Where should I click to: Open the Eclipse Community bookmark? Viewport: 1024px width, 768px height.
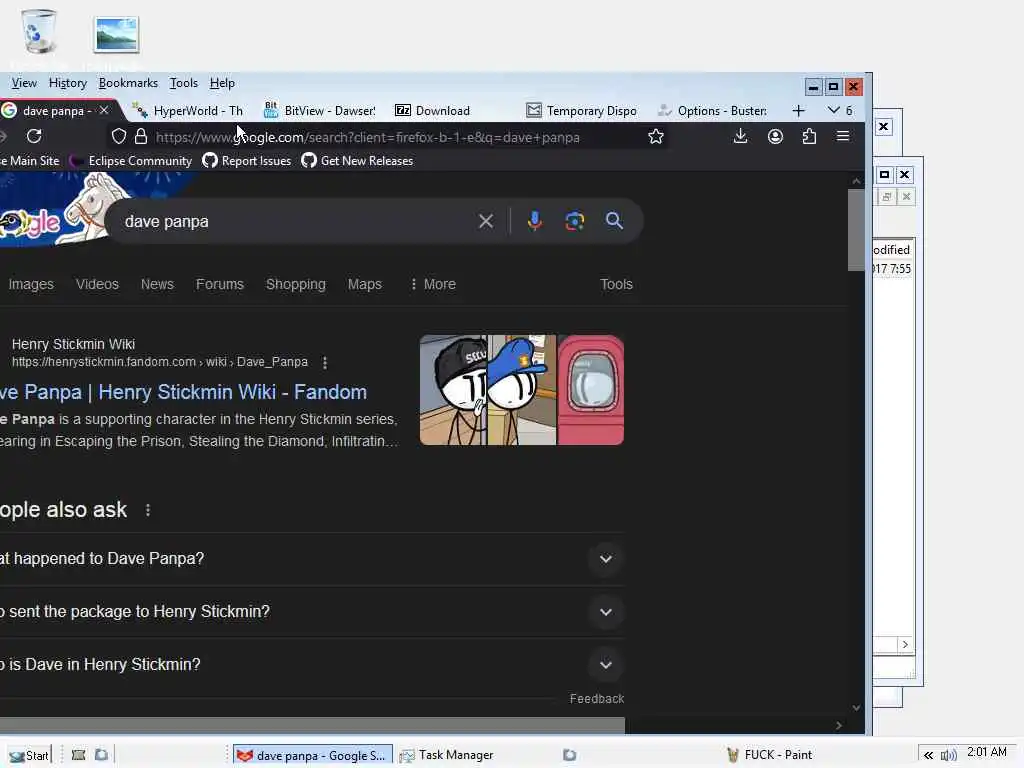(x=132, y=161)
